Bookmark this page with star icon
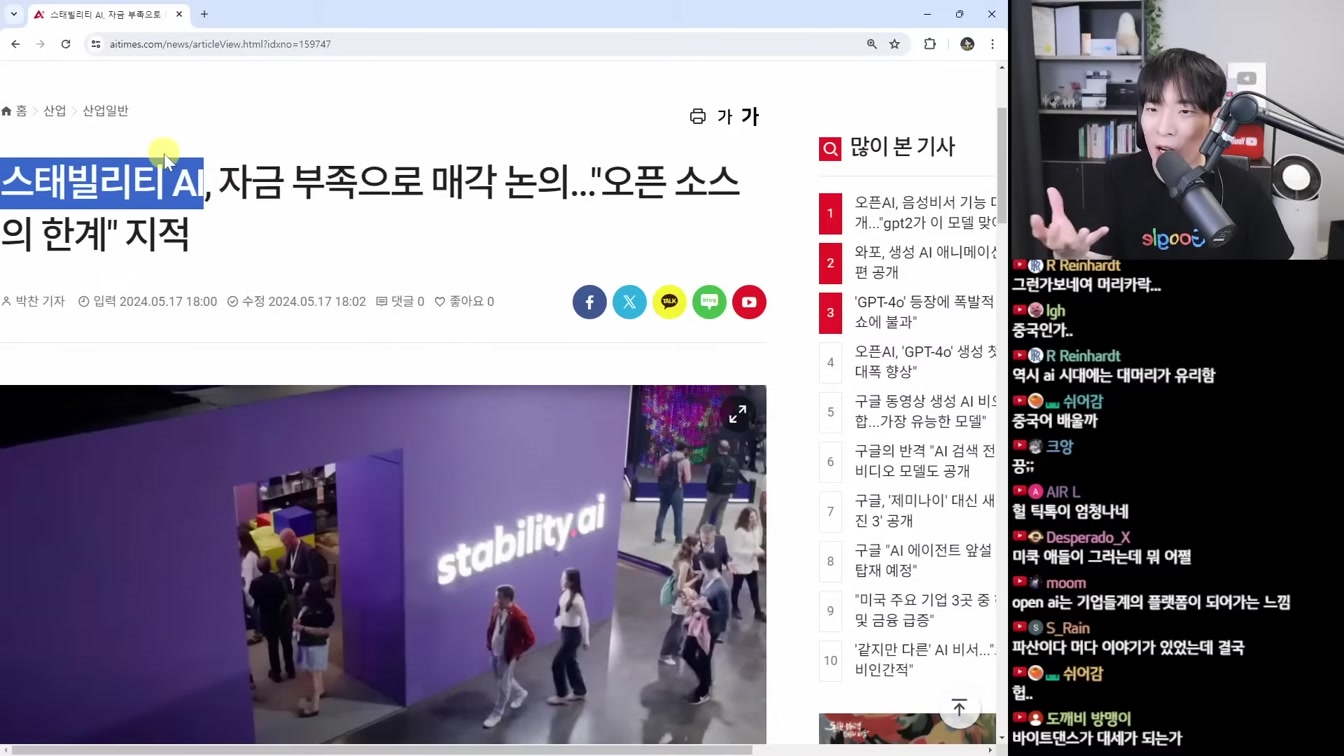1344x756 pixels. (x=895, y=44)
